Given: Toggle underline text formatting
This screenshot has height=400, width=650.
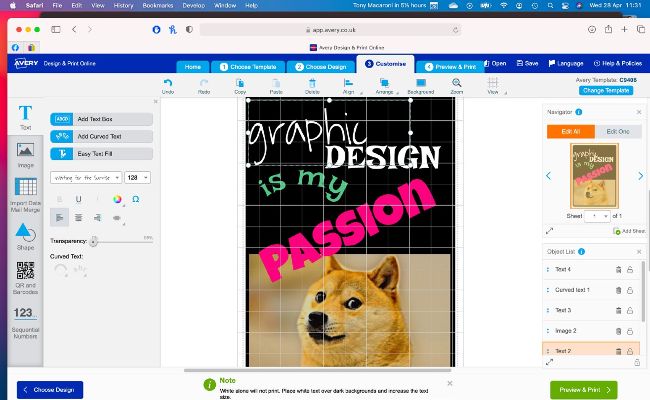Looking at the screenshot, I should pyautogui.click(x=79, y=199).
